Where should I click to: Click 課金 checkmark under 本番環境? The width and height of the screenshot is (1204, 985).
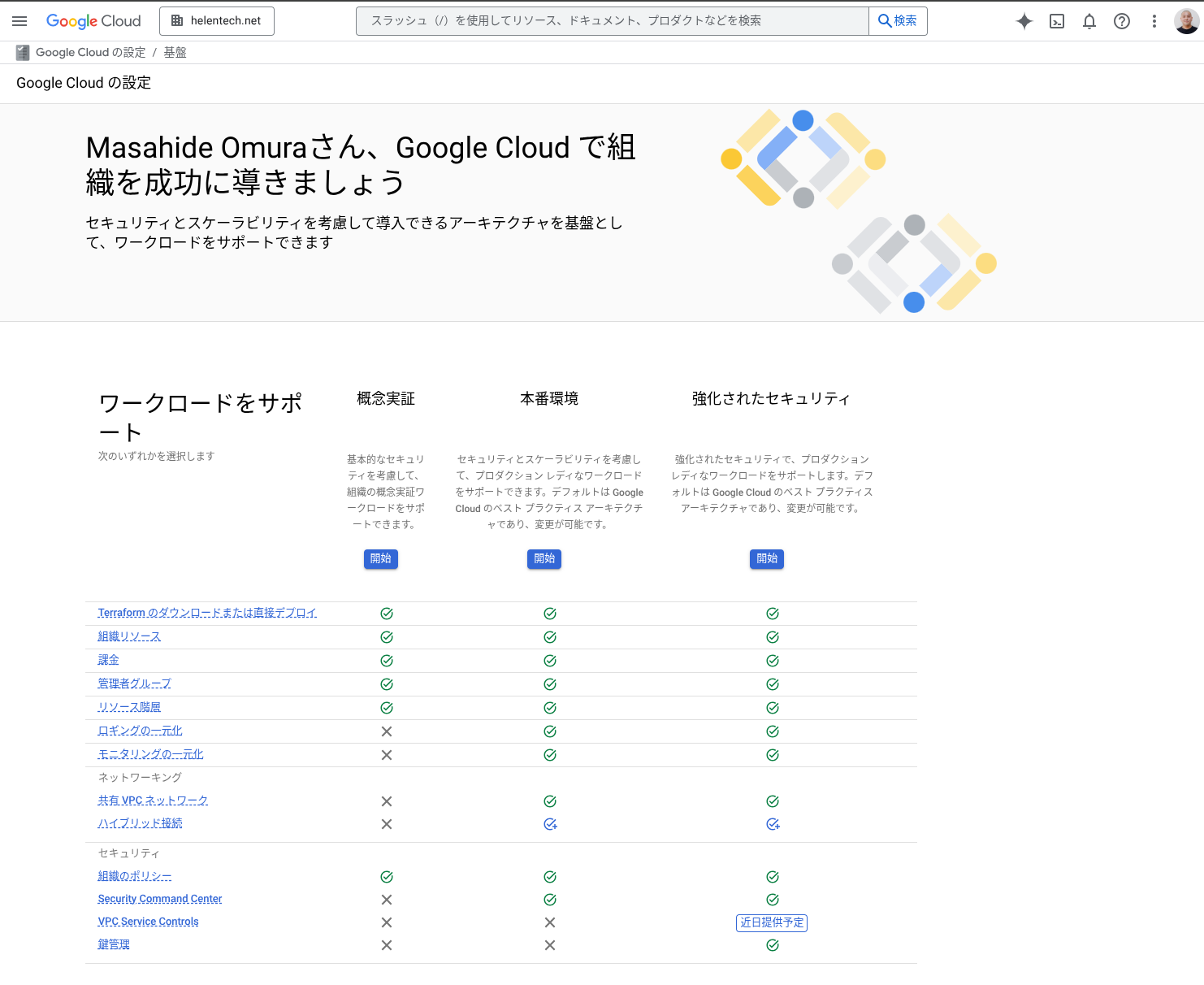[550, 661]
